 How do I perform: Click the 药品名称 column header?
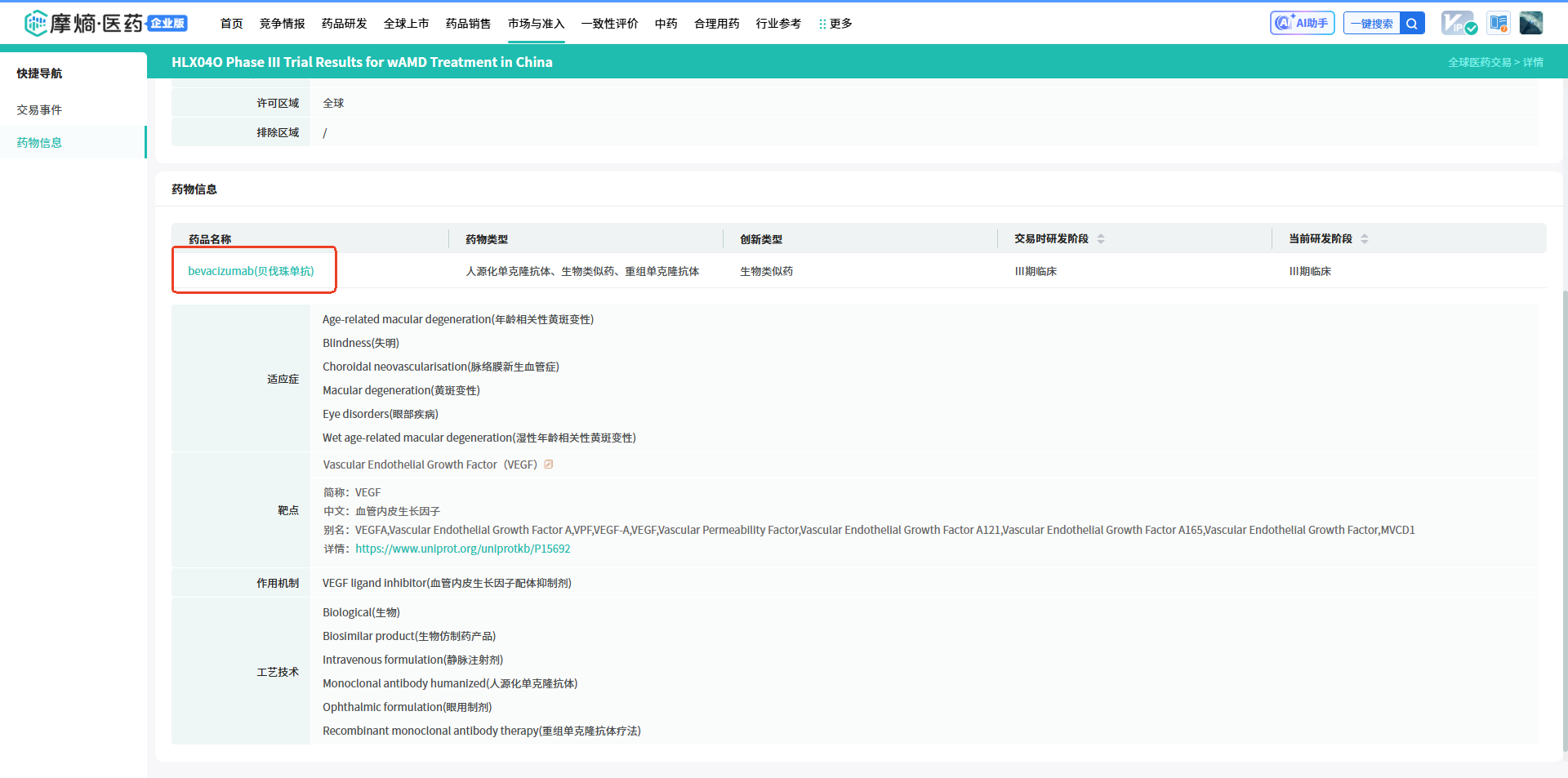click(210, 239)
